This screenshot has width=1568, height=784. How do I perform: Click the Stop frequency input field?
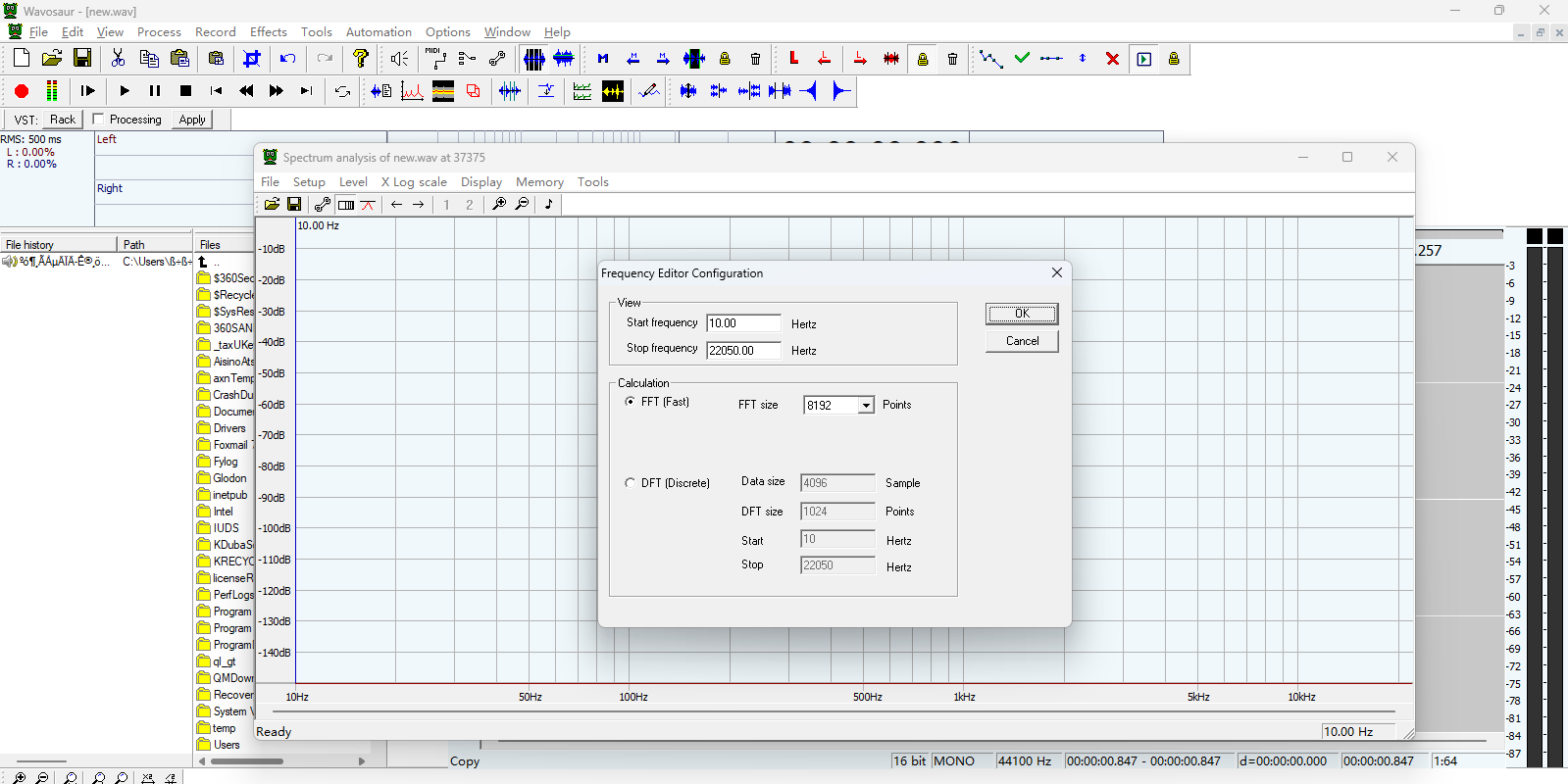point(743,351)
